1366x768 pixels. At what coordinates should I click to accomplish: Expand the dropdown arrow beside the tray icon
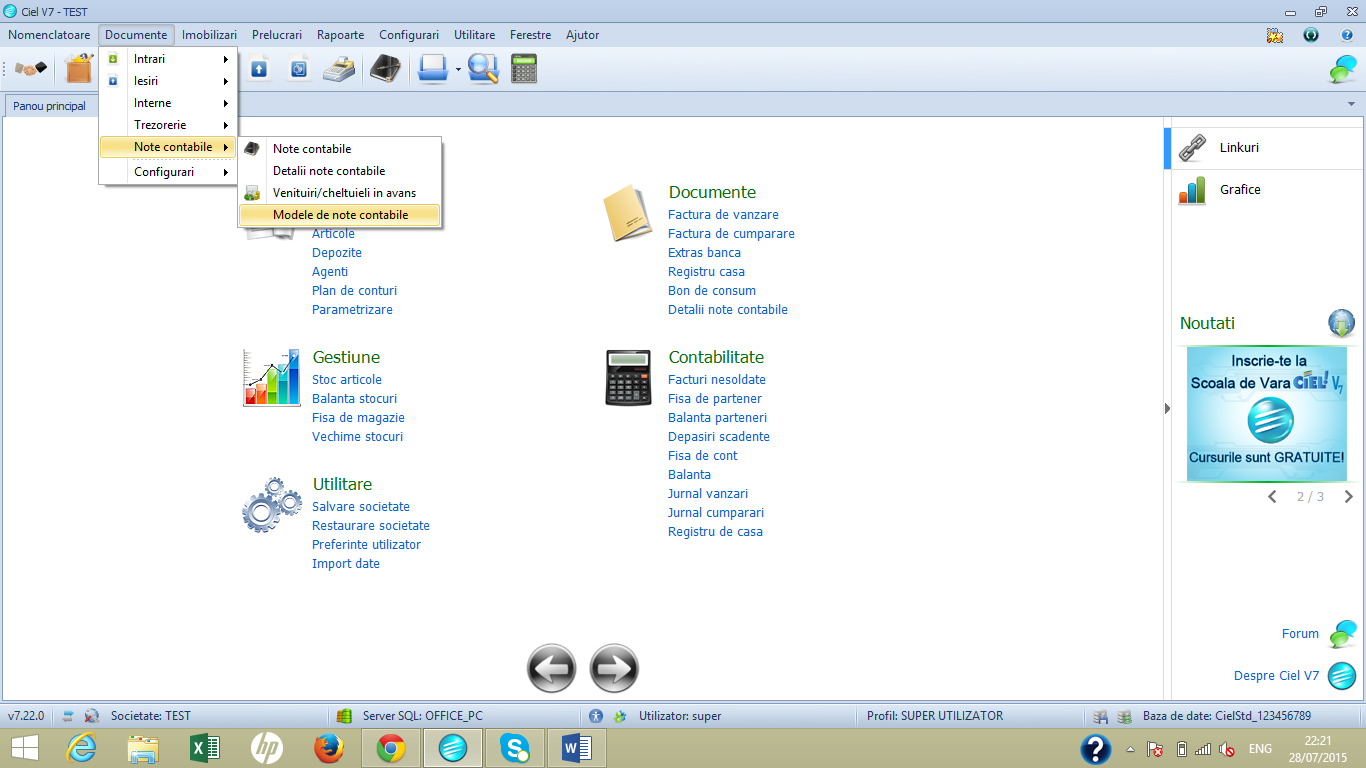[x=458, y=70]
